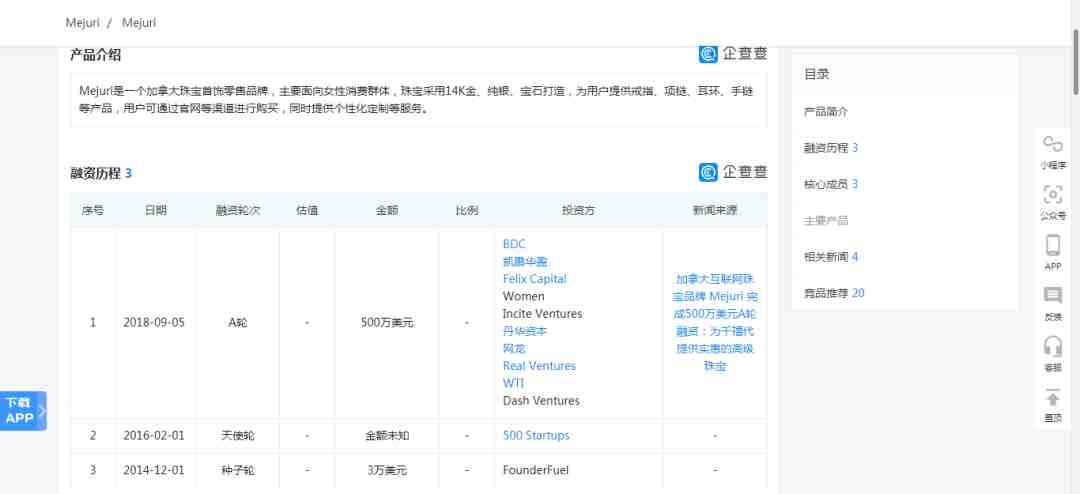This screenshot has height=494, width=1080.
Task: Click 企查查 logo beside 产品介绍
Action: point(732,54)
